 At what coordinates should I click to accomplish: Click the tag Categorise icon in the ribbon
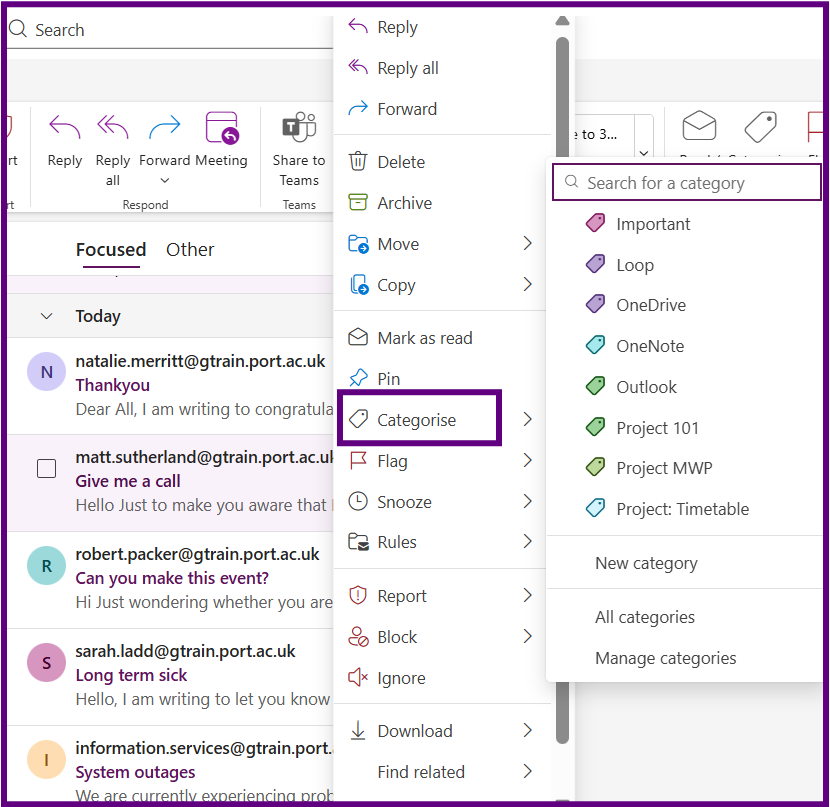(x=761, y=126)
